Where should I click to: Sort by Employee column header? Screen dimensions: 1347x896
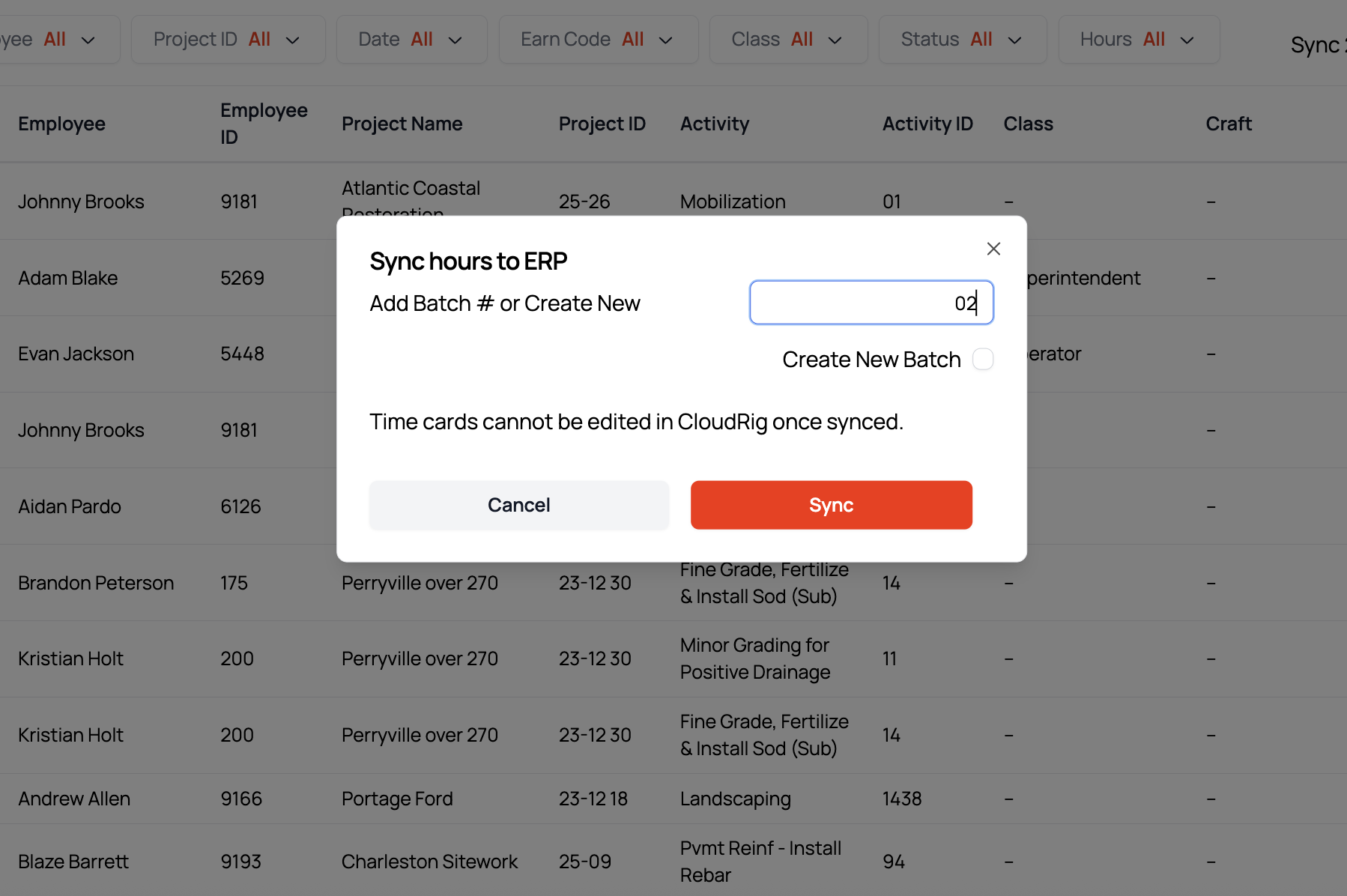[61, 124]
